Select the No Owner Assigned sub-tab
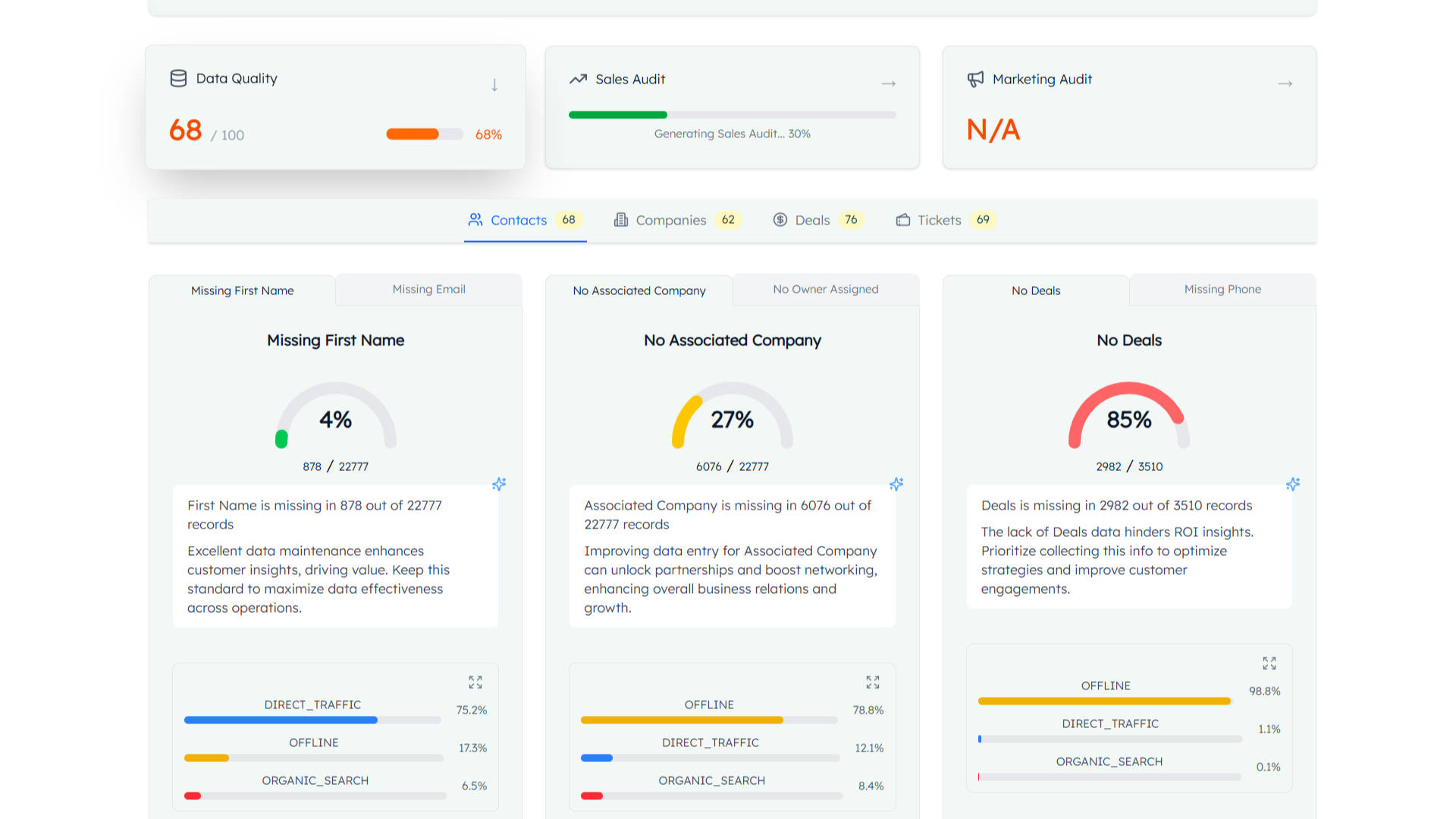 (825, 289)
